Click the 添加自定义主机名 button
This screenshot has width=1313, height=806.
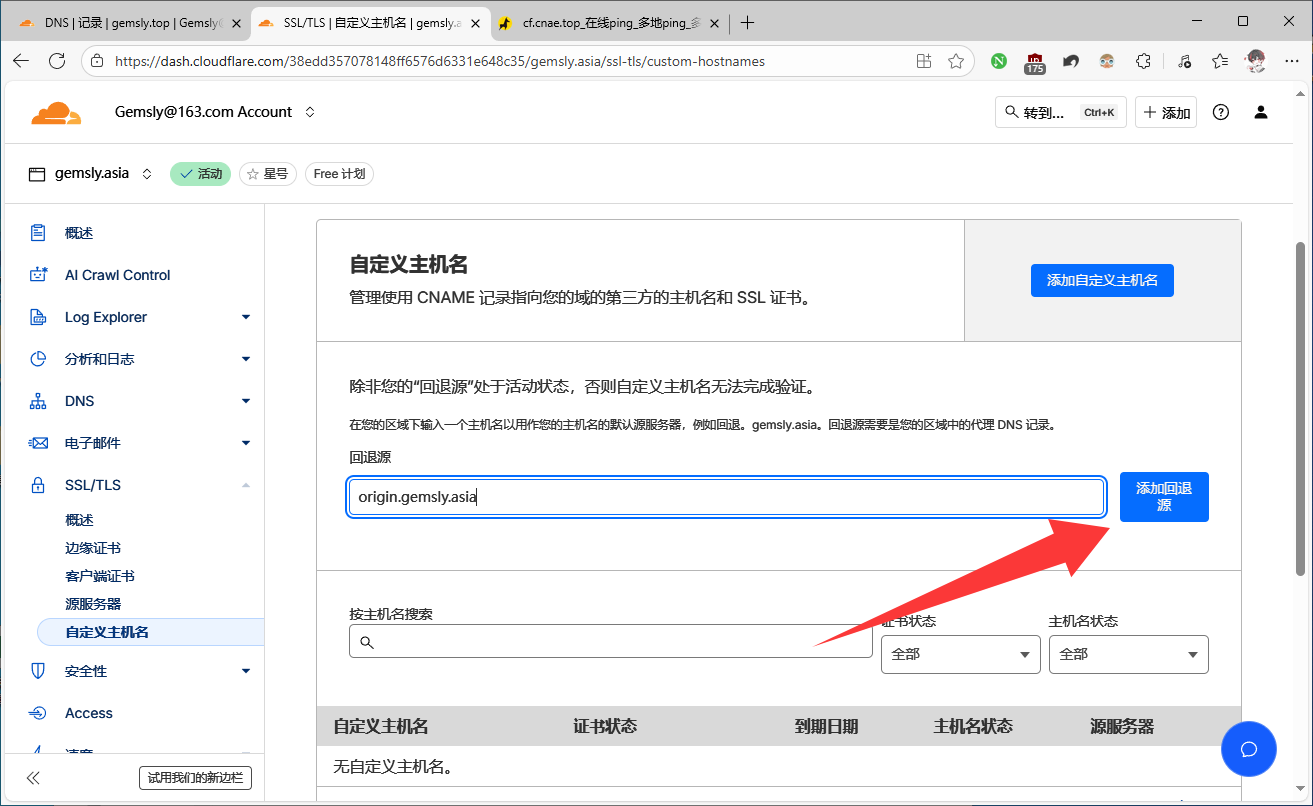coord(1101,280)
